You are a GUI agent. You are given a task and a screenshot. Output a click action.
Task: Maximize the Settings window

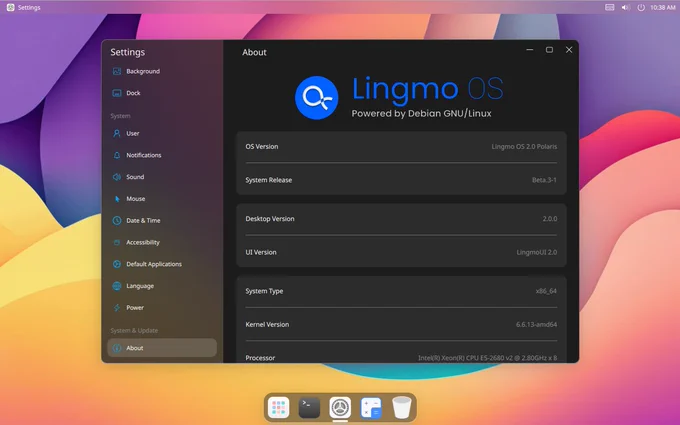pyautogui.click(x=549, y=50)
